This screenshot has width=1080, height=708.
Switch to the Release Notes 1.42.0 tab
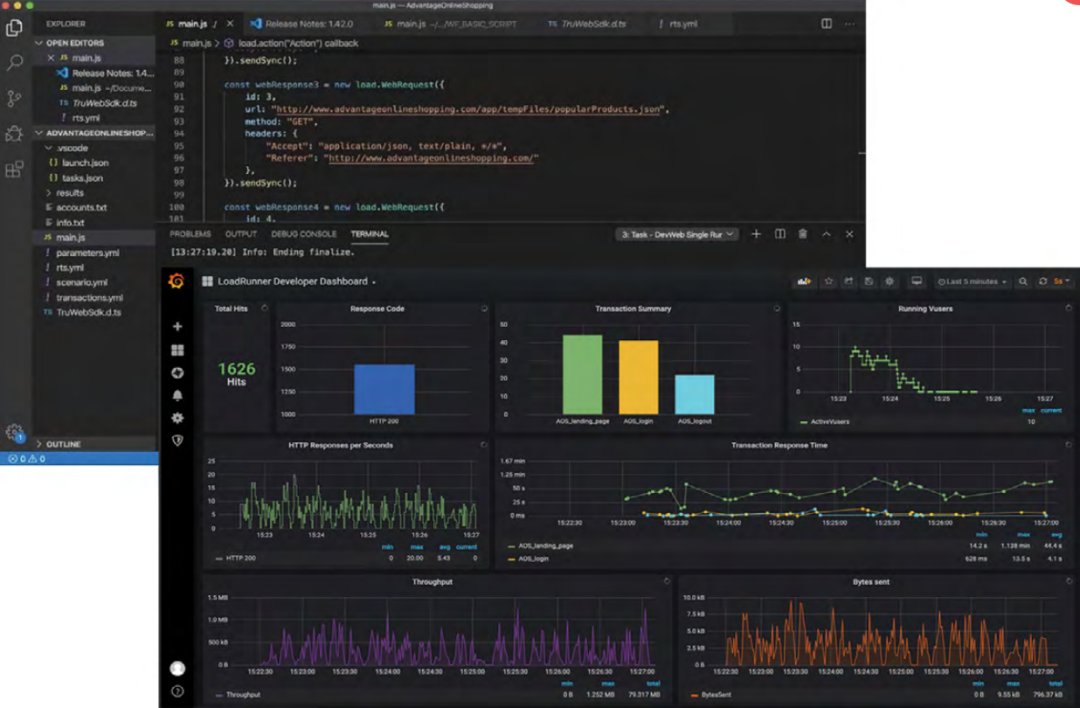[x=301, y=23]
